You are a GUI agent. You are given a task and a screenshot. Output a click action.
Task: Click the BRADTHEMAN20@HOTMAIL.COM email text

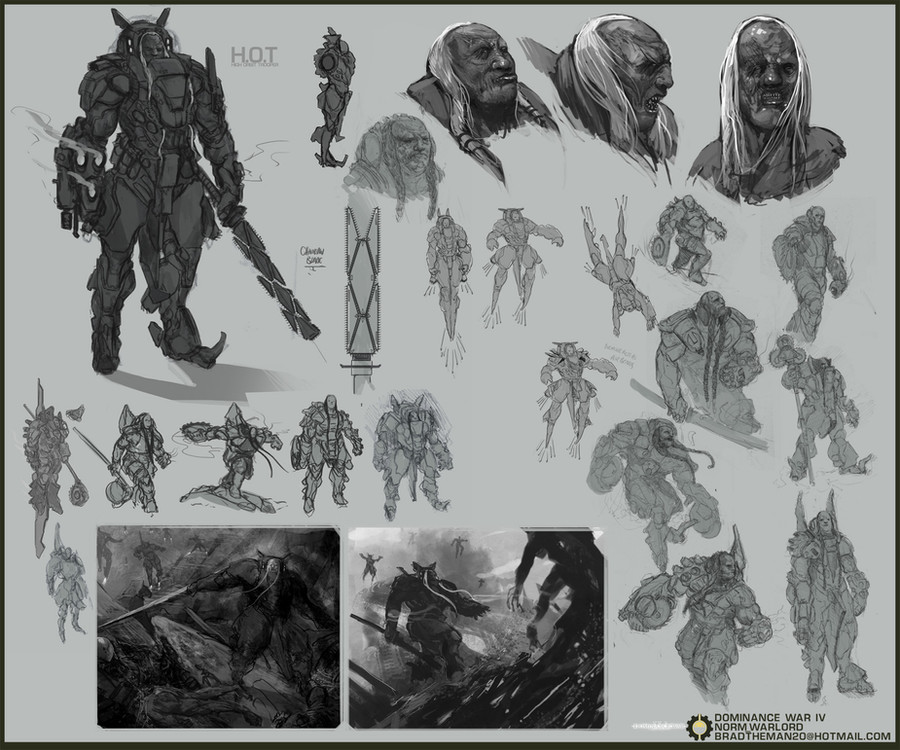point(802,736)
